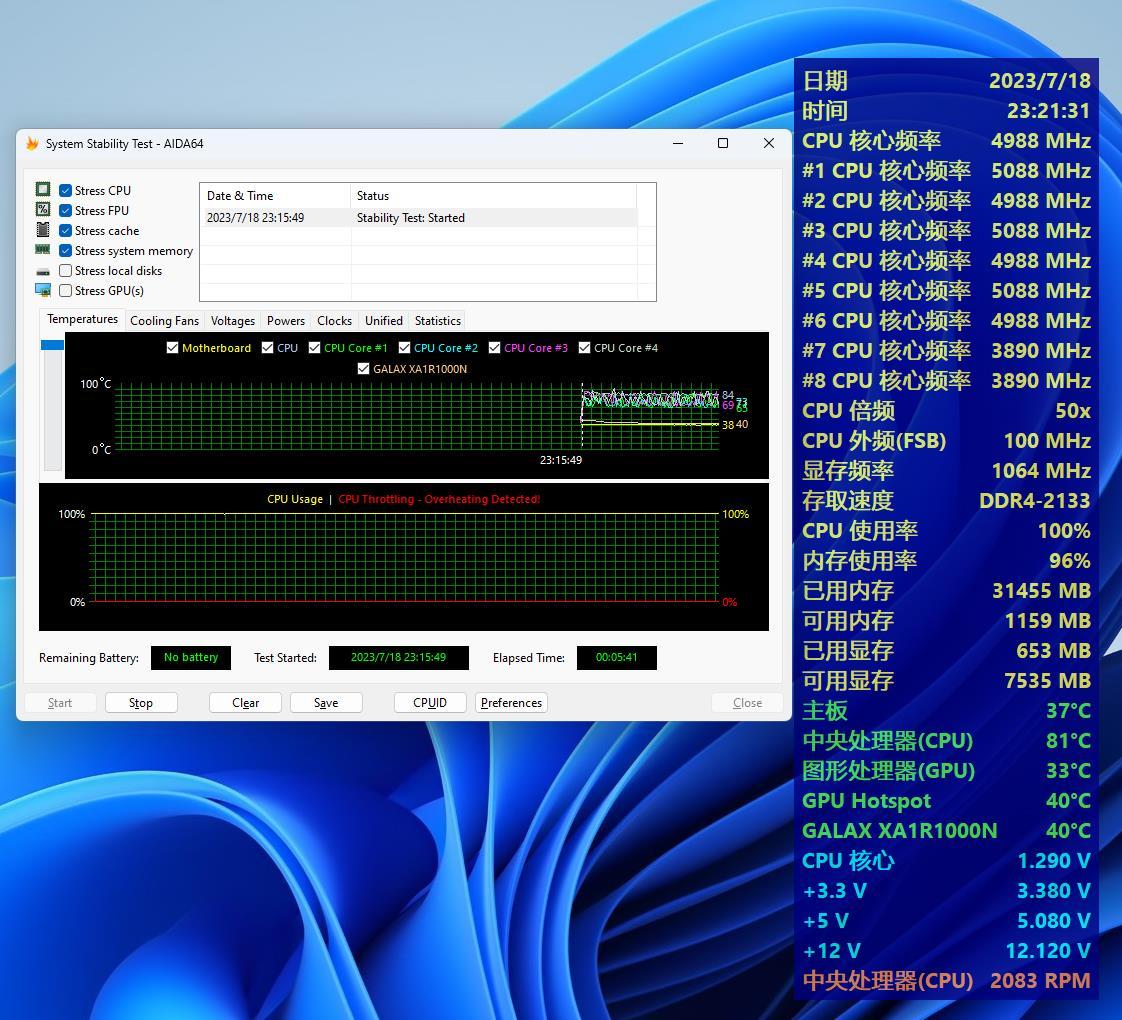Click the chip icon beside Stress cache

point(43,230)
